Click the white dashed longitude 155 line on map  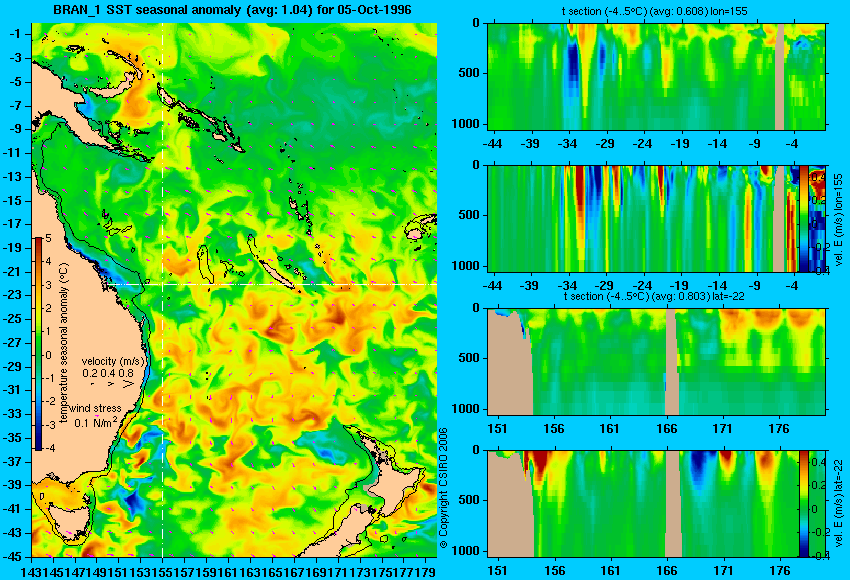coord(163,289)
